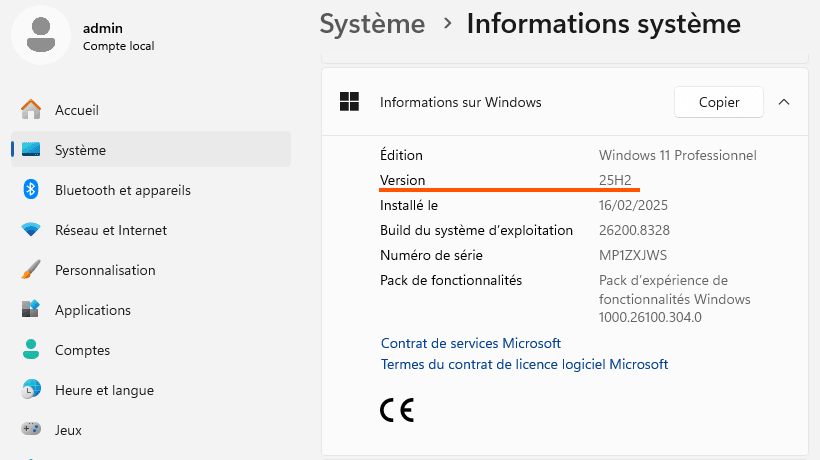The height and width of the screenshot is (460, 820).
Task: Click the Heure et langue clock icon
Action: tap(31, 389)
